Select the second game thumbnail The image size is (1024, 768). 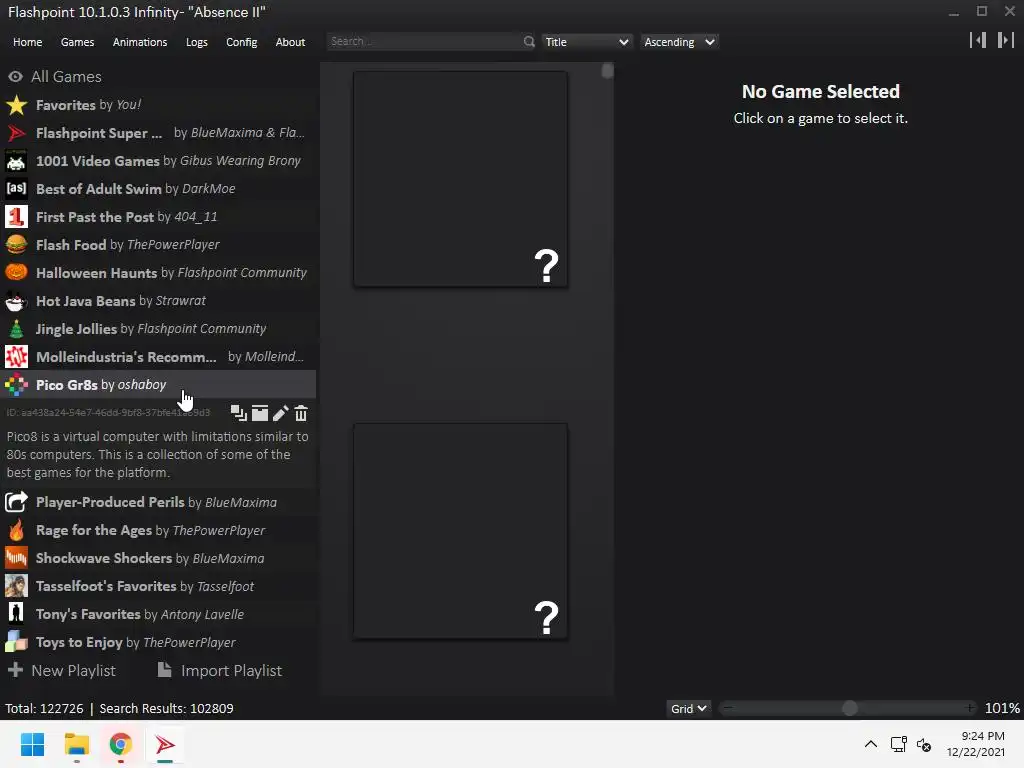coord(460,531)
